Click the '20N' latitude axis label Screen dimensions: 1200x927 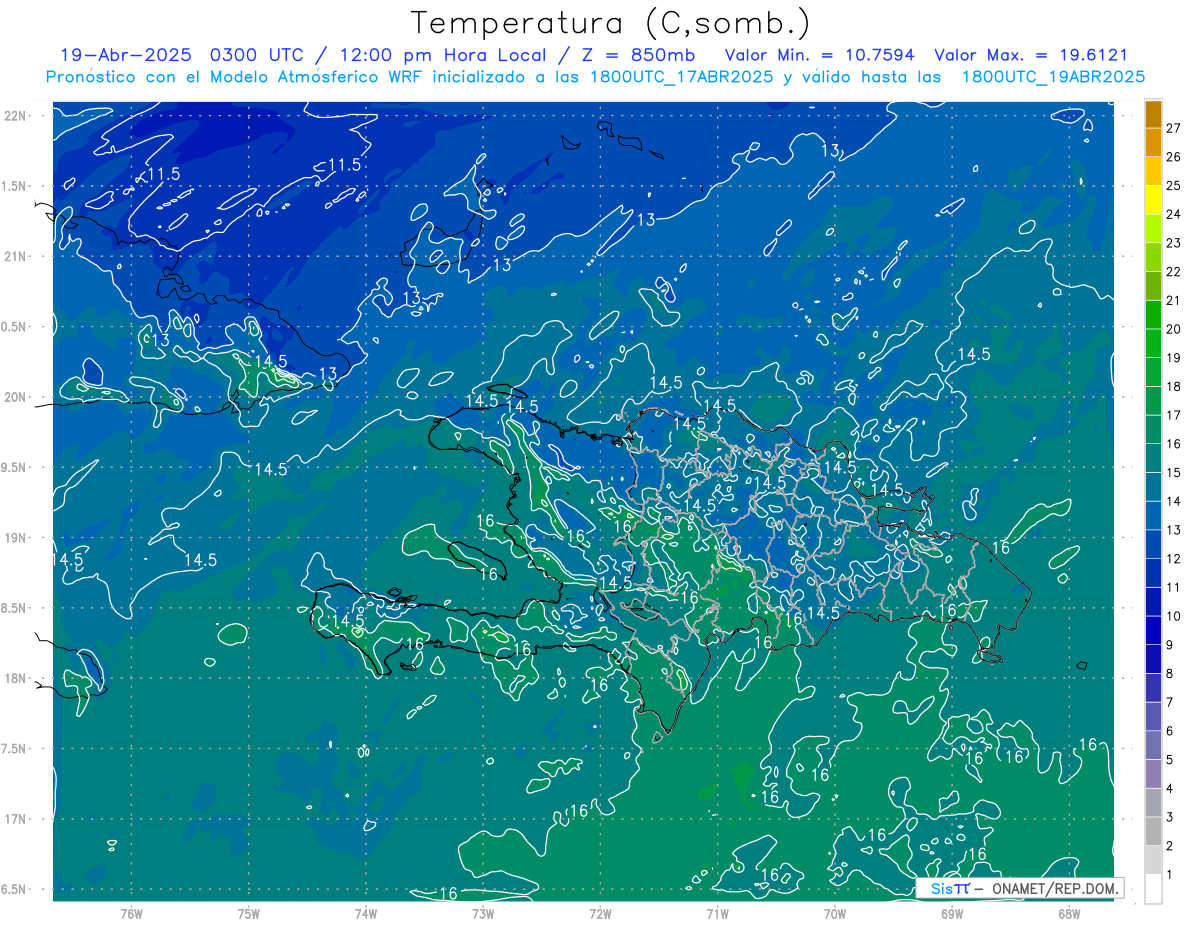click(x=15, y=398)
